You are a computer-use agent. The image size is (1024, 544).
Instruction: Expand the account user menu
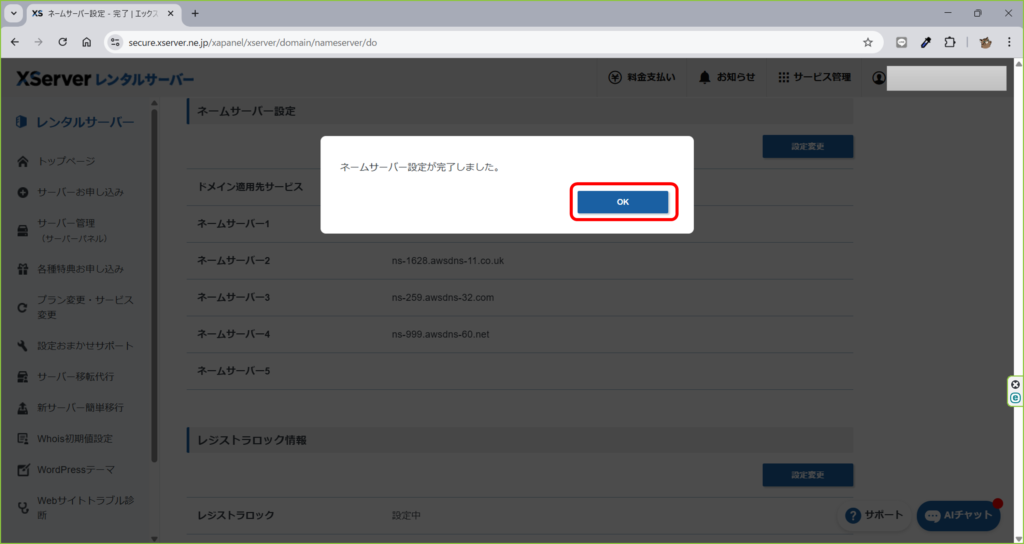coord(879,78)
